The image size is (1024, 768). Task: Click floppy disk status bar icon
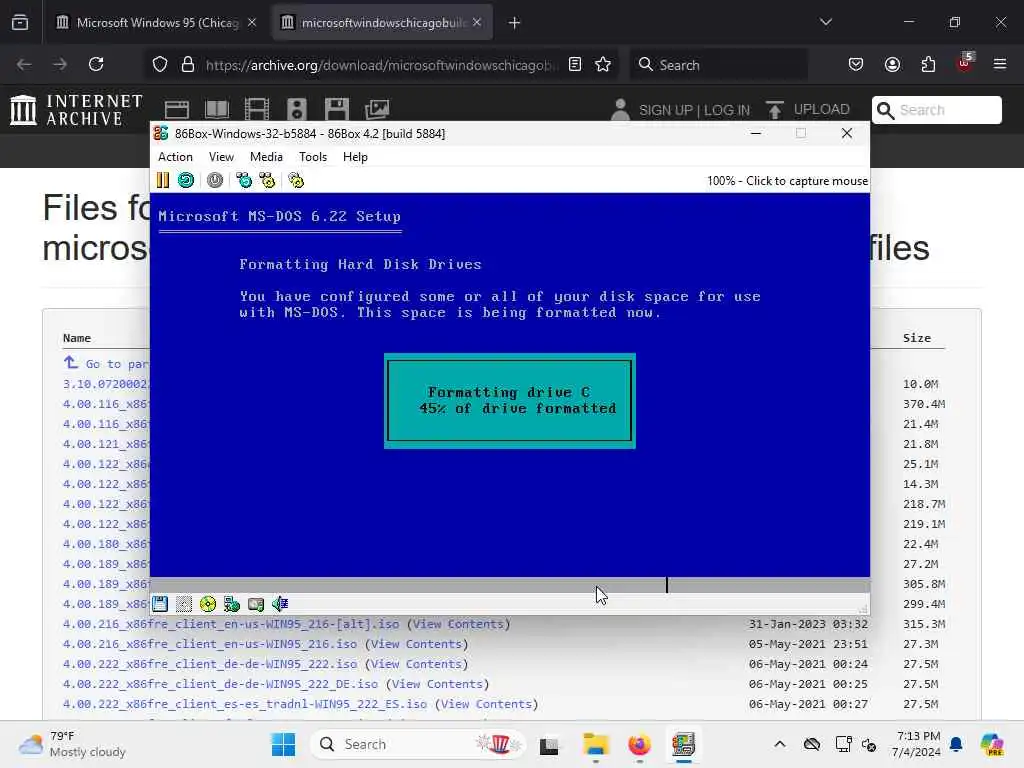pos(160,604)
